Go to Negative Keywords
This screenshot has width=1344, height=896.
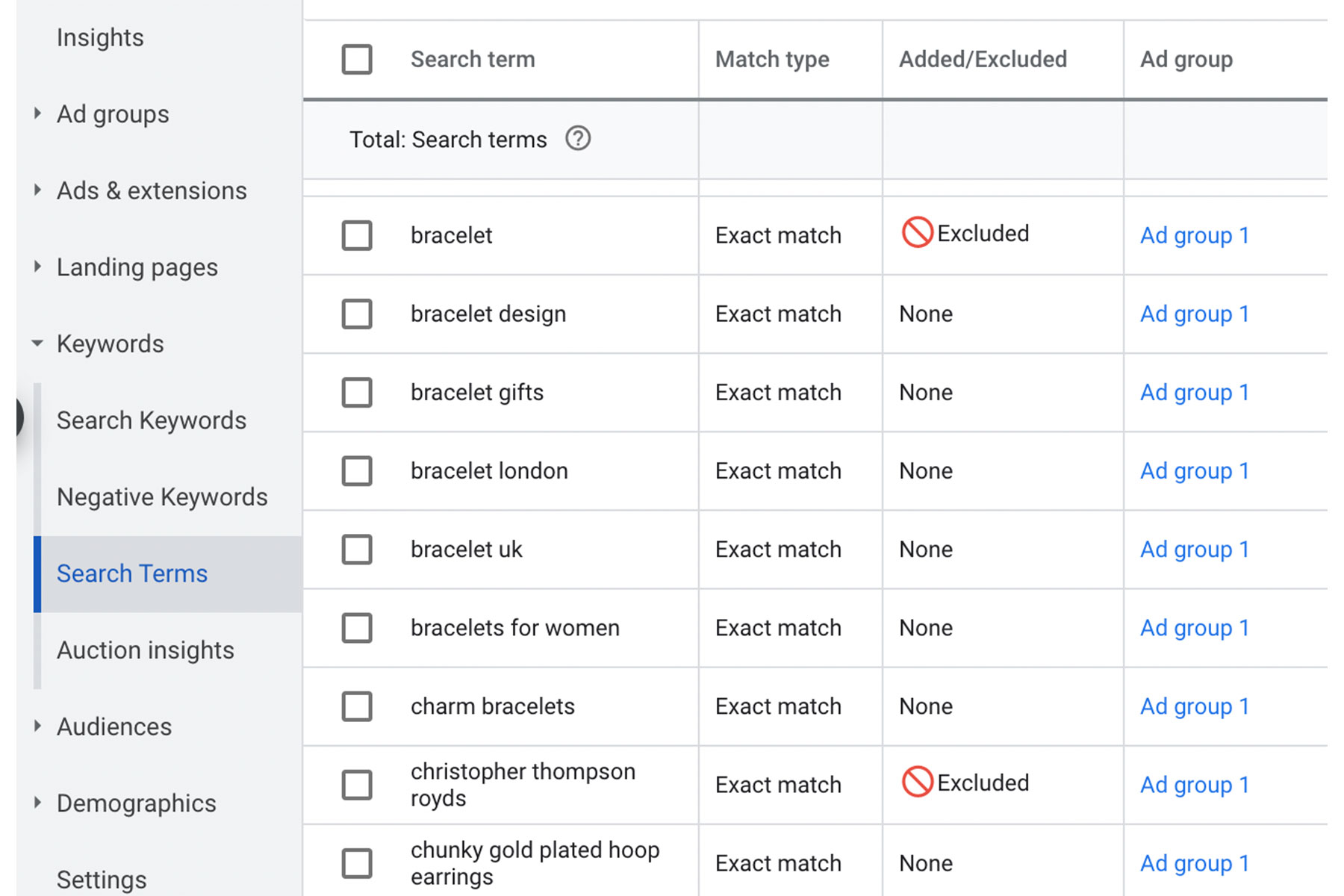[162, 497]
